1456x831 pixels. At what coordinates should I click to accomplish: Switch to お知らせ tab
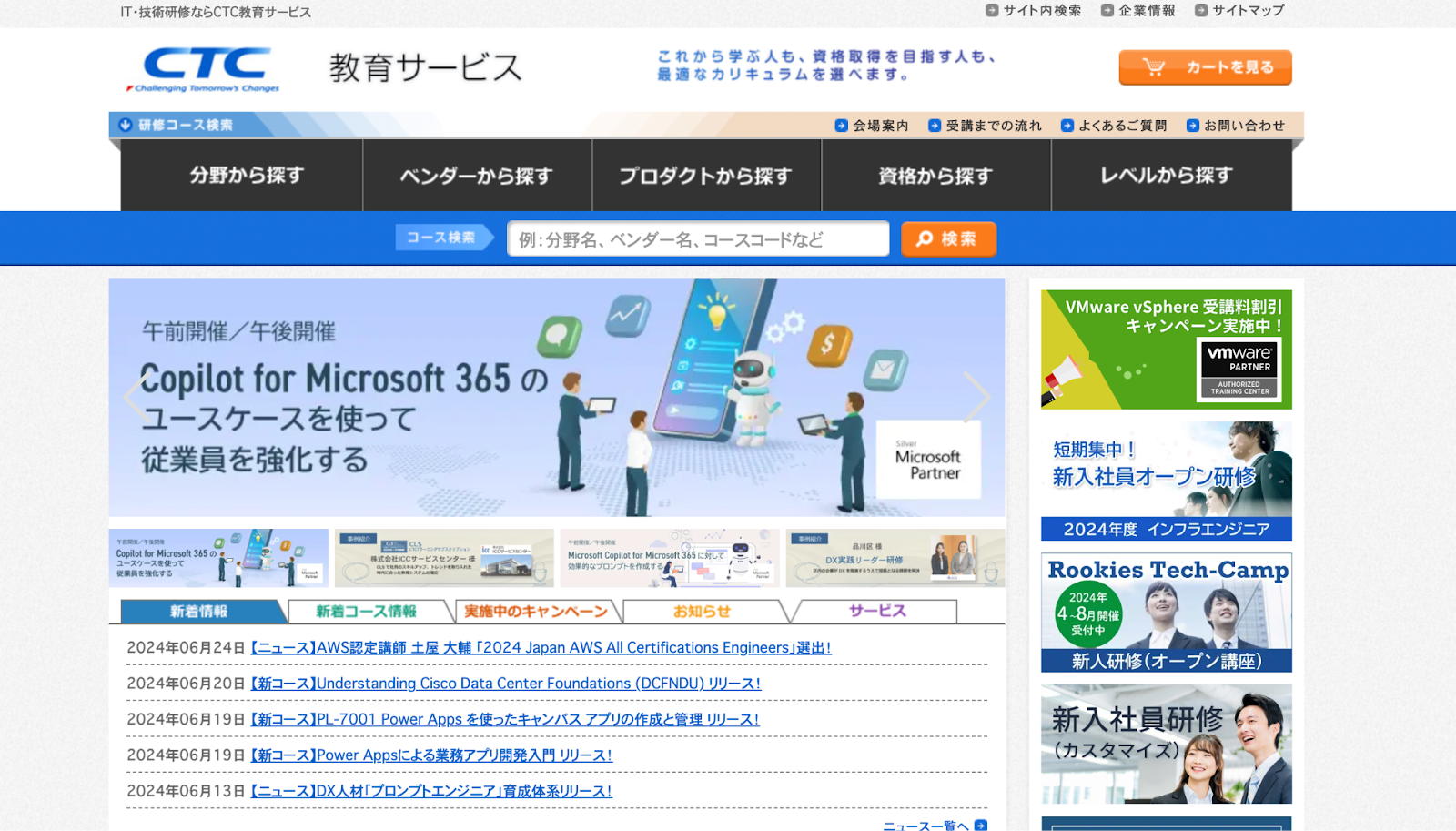tap(703, 612)
